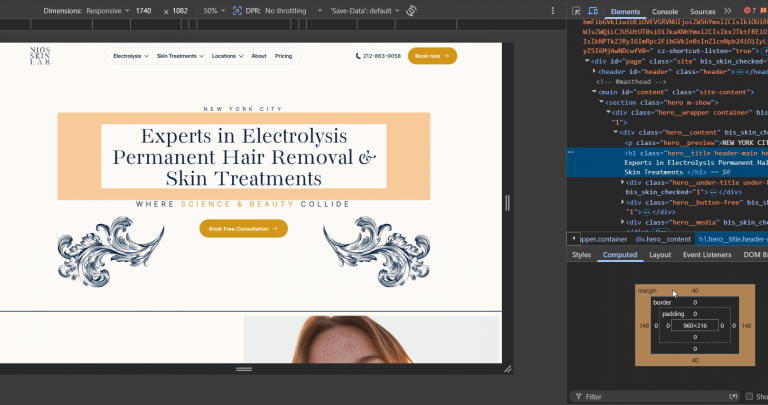
Task: Open the device toolbar three-dot menu
Action: (x=553, y=11)
